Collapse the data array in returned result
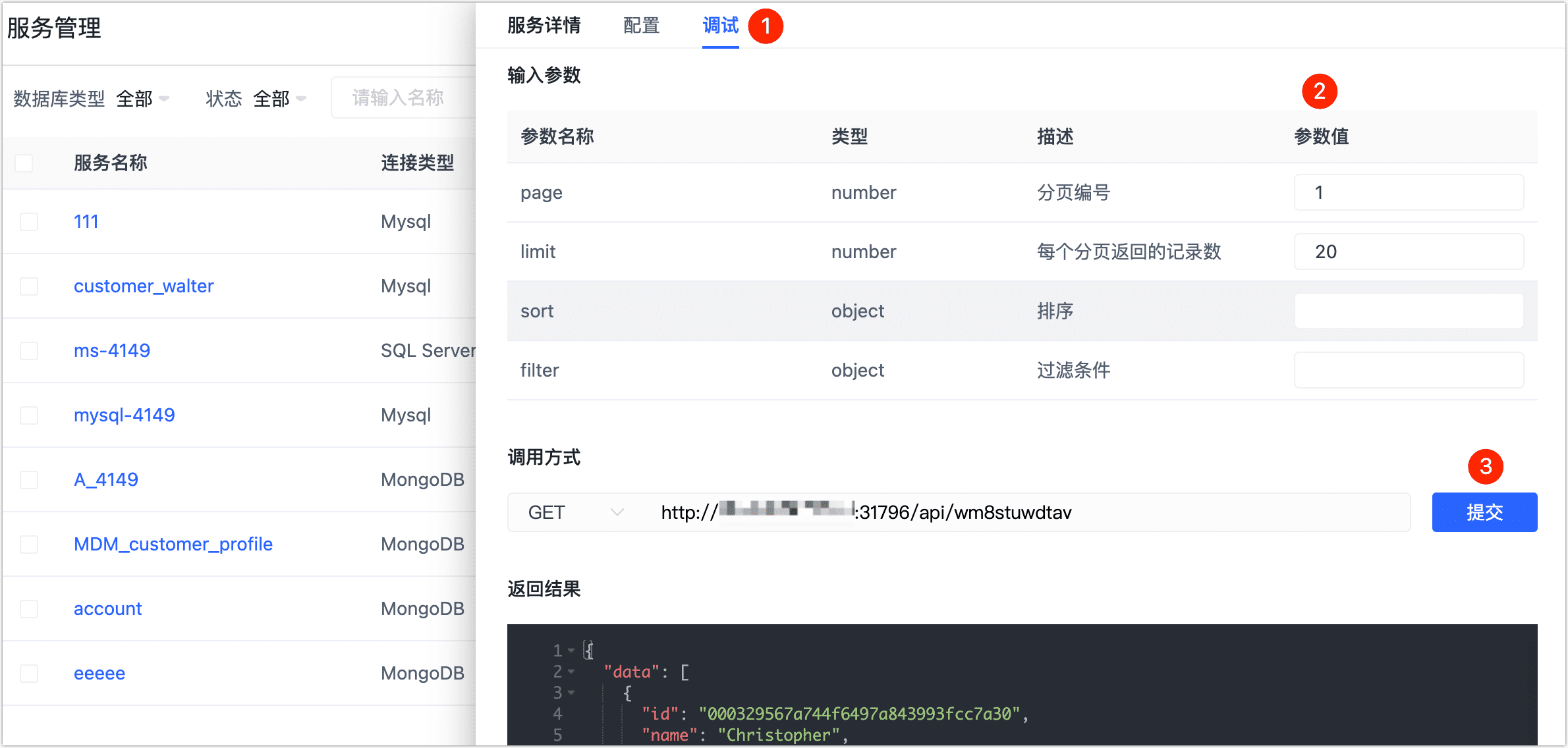Image resolution: width=1568 pixels, height=748 pixels. click(571, 672)
